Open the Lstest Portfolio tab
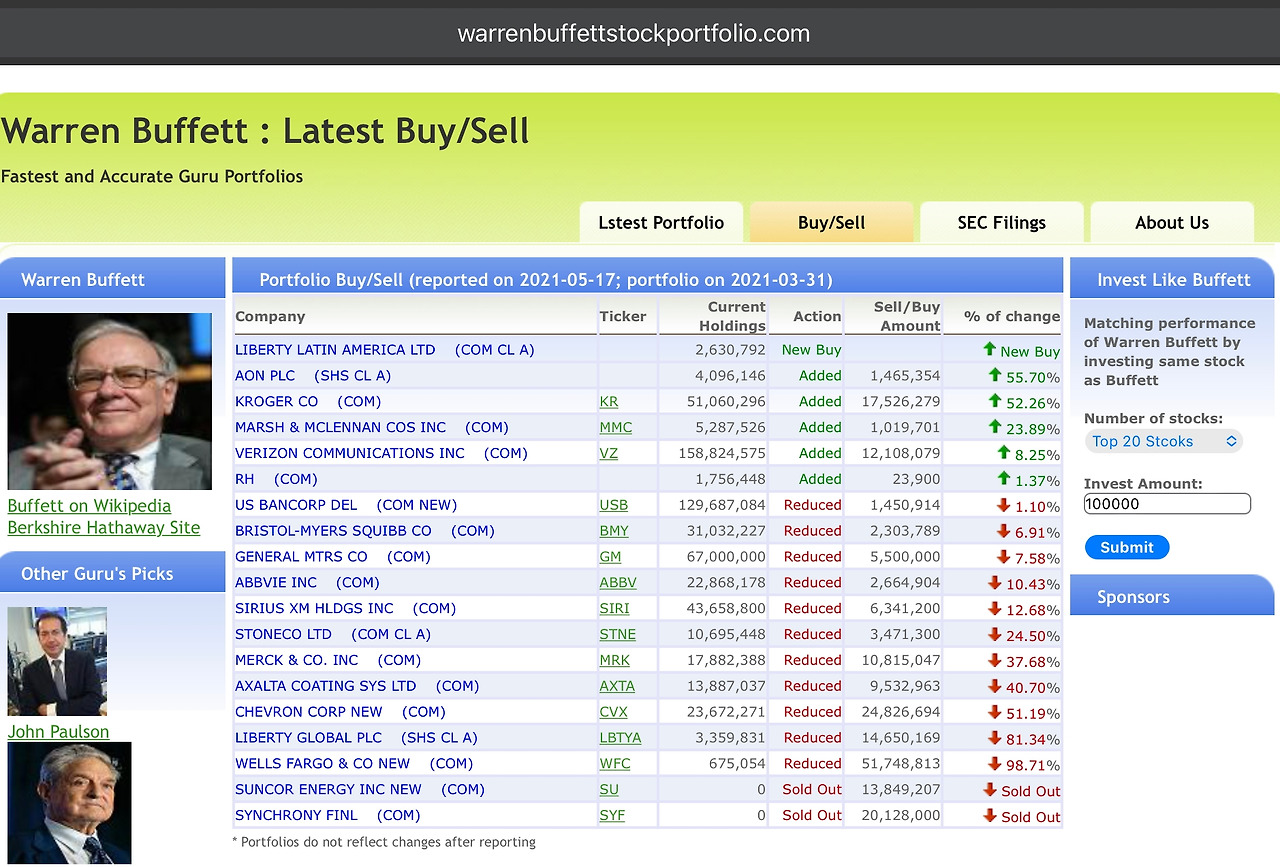The width and height of the screenshot is (1280, 867). (661, 222)
